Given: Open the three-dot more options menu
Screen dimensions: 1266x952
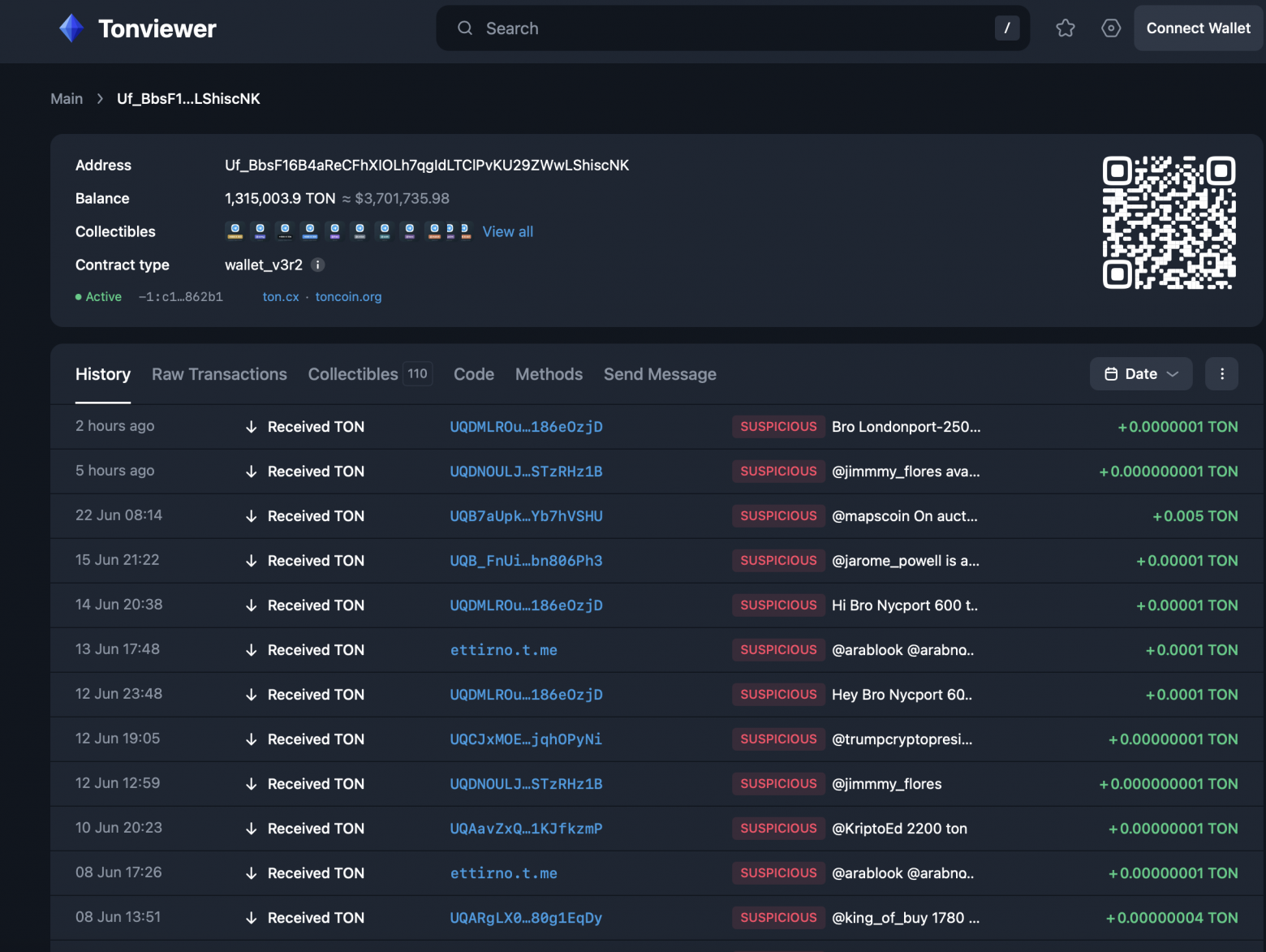Looking at the screenshot, I should pyautogui.click(x=1222, y=374).
